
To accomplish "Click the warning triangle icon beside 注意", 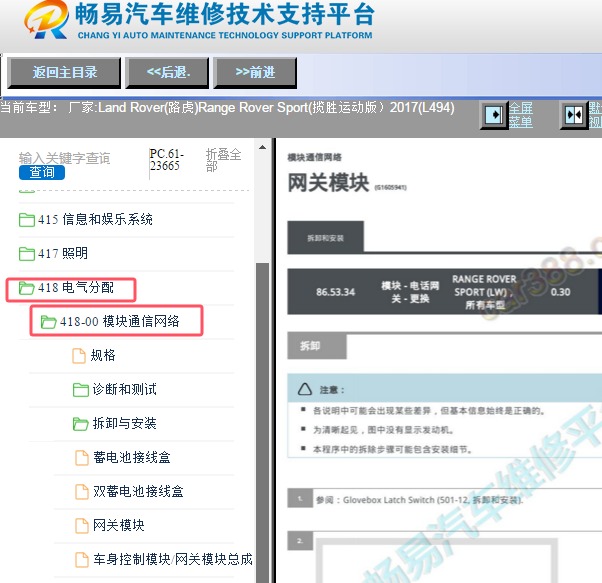I will tap(305, 389).
